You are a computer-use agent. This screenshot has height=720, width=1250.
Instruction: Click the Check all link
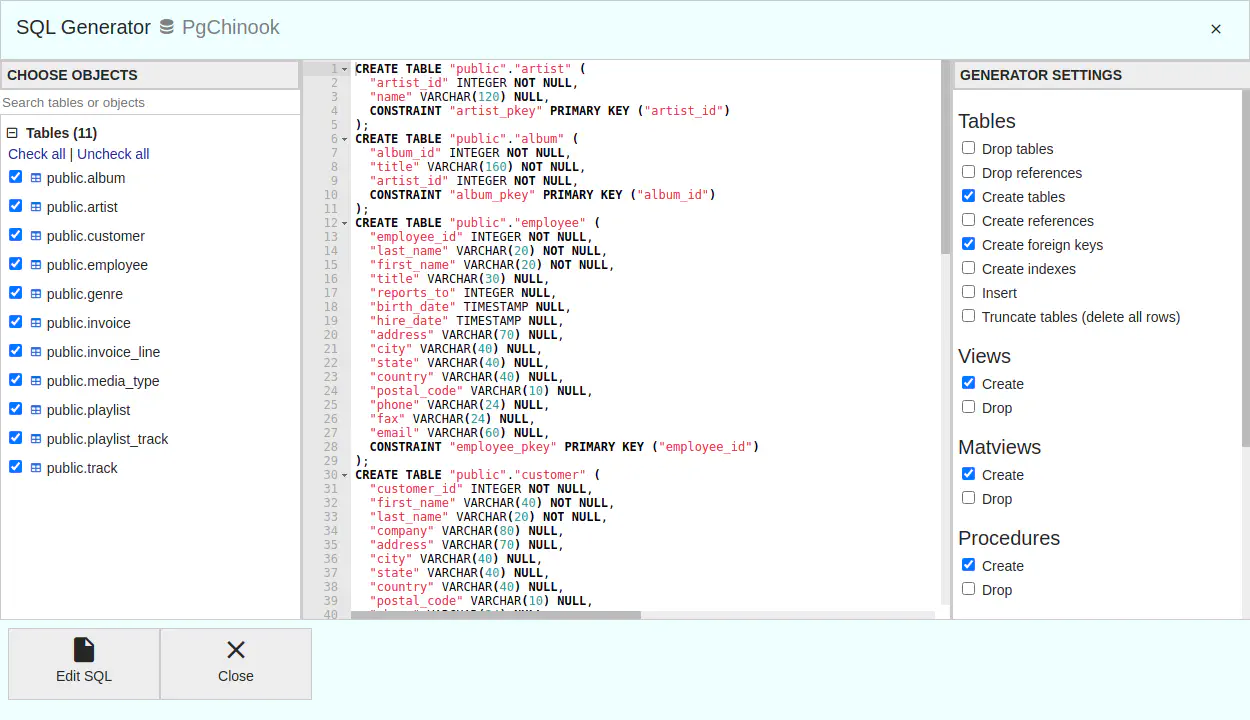[x=37, y=154]
